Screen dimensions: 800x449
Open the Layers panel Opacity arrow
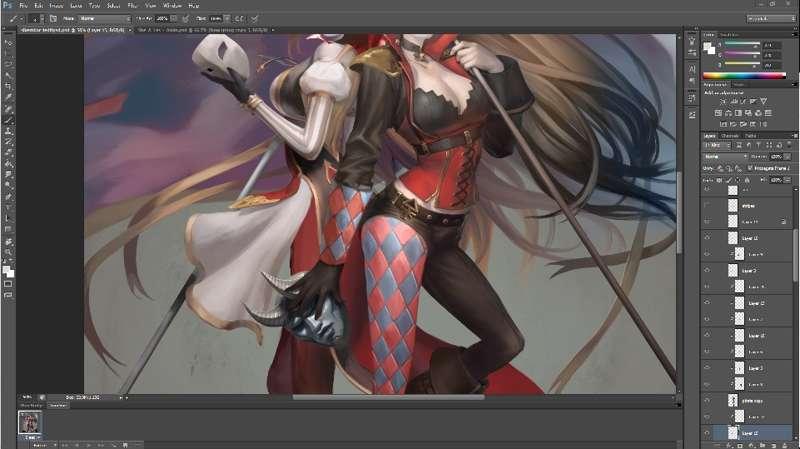pos(788,156)
